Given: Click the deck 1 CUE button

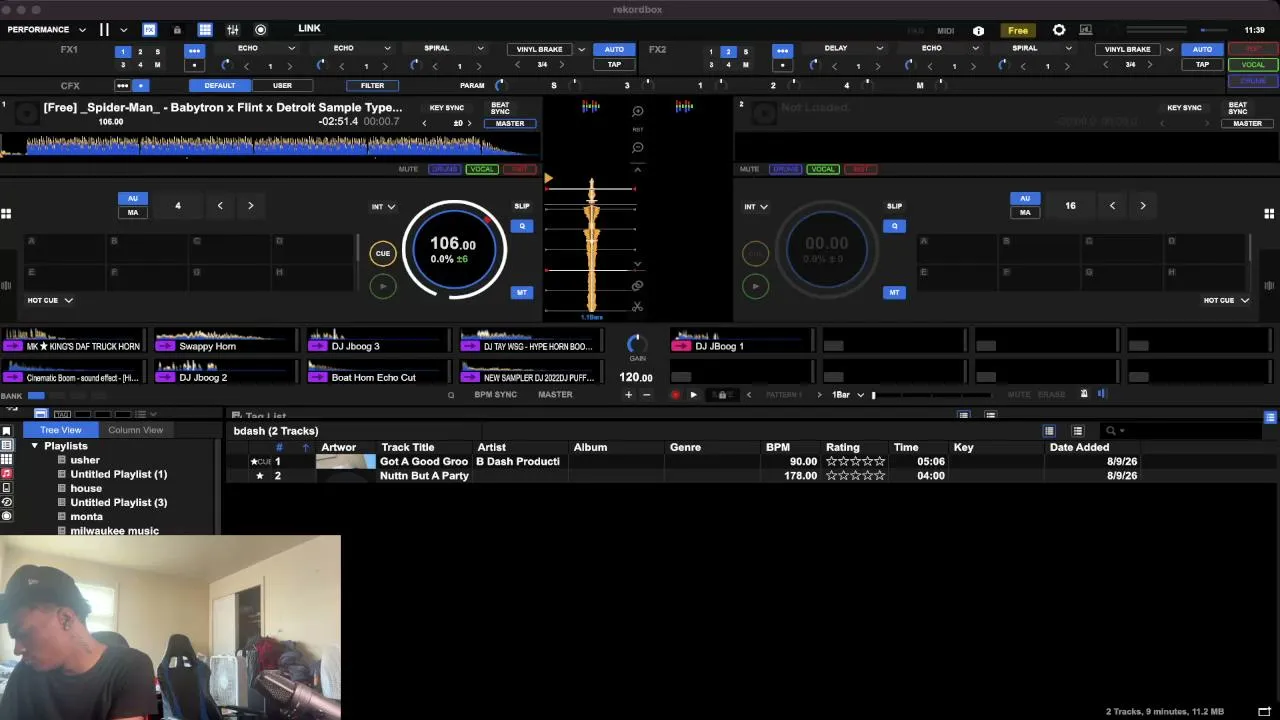Looking at the screenshot, I should (383, 253).
